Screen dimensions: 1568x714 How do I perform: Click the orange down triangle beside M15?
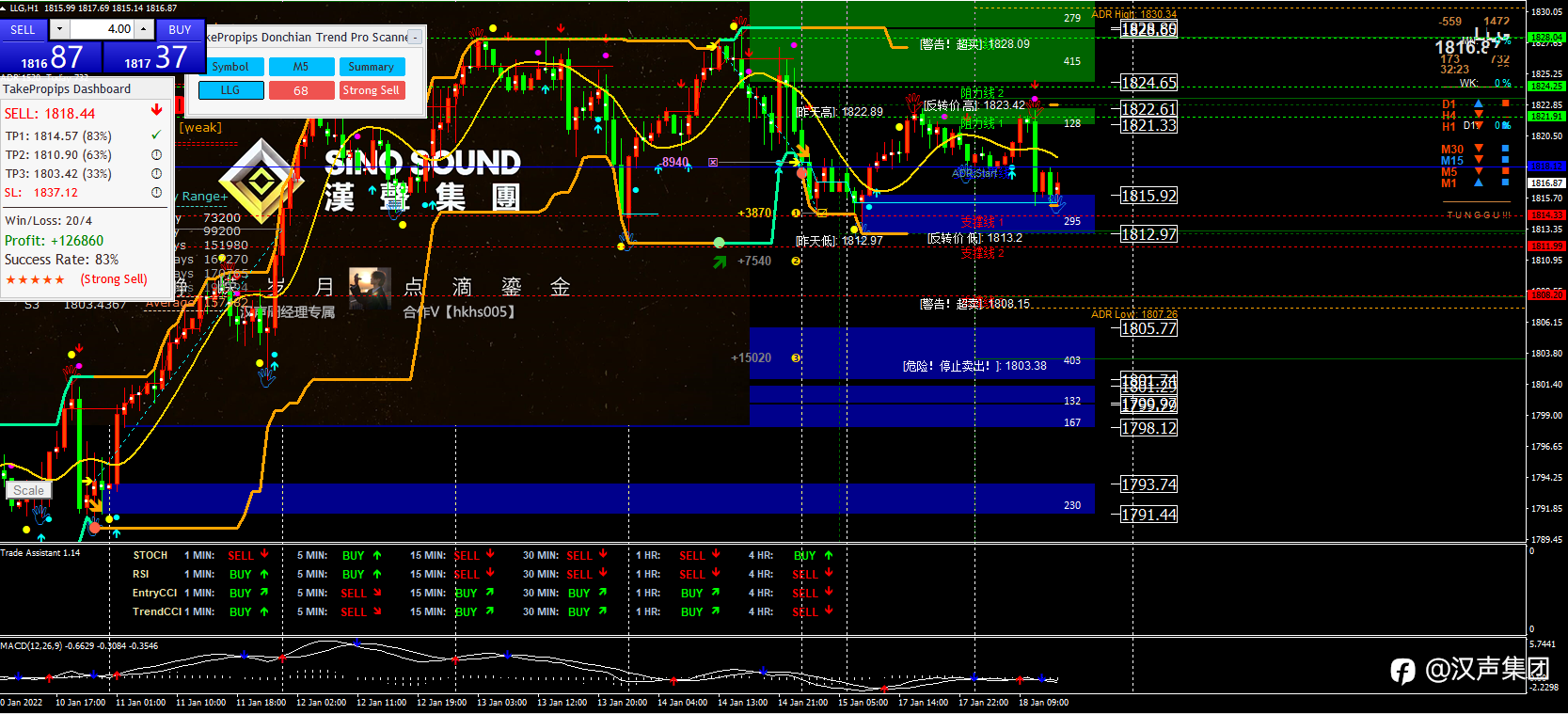[1479, 160]
